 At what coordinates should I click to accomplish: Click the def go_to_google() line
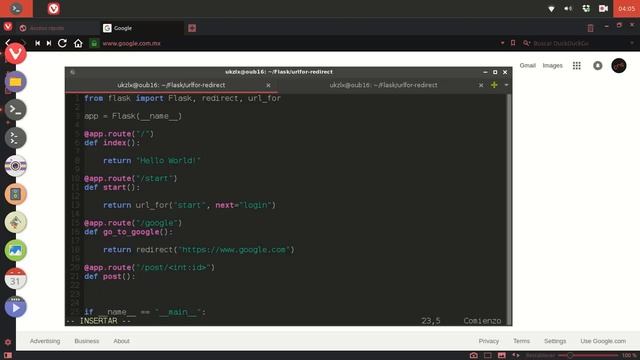tap(128, 232)
